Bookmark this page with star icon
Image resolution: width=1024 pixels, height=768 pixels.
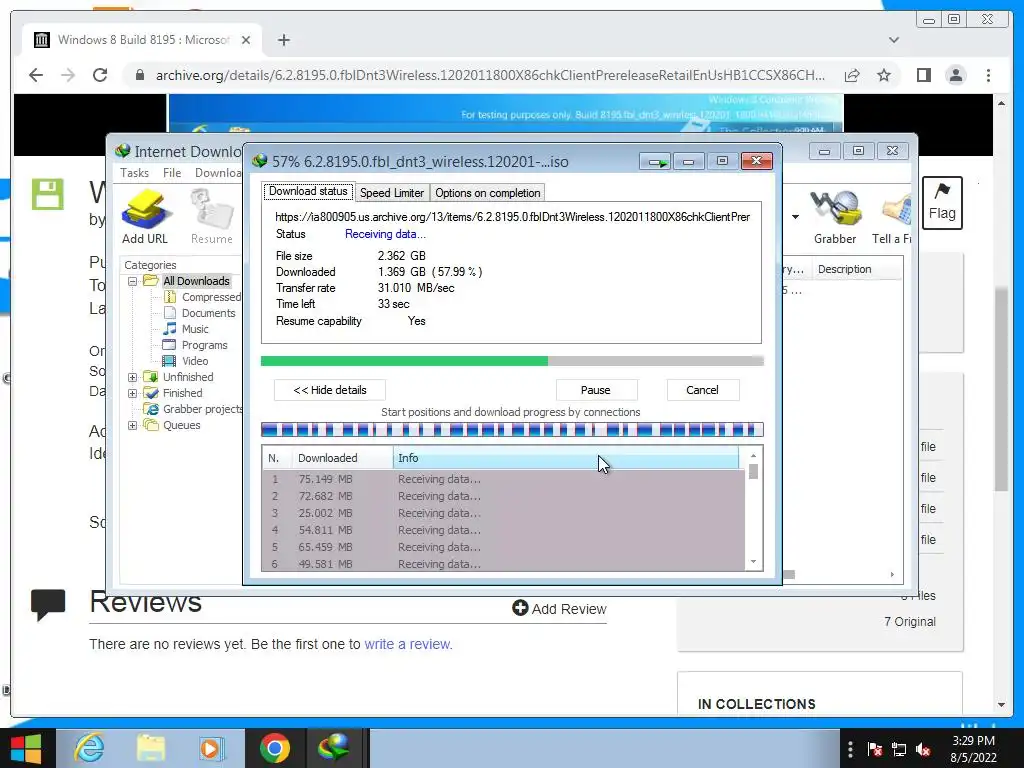pos(884,75)
